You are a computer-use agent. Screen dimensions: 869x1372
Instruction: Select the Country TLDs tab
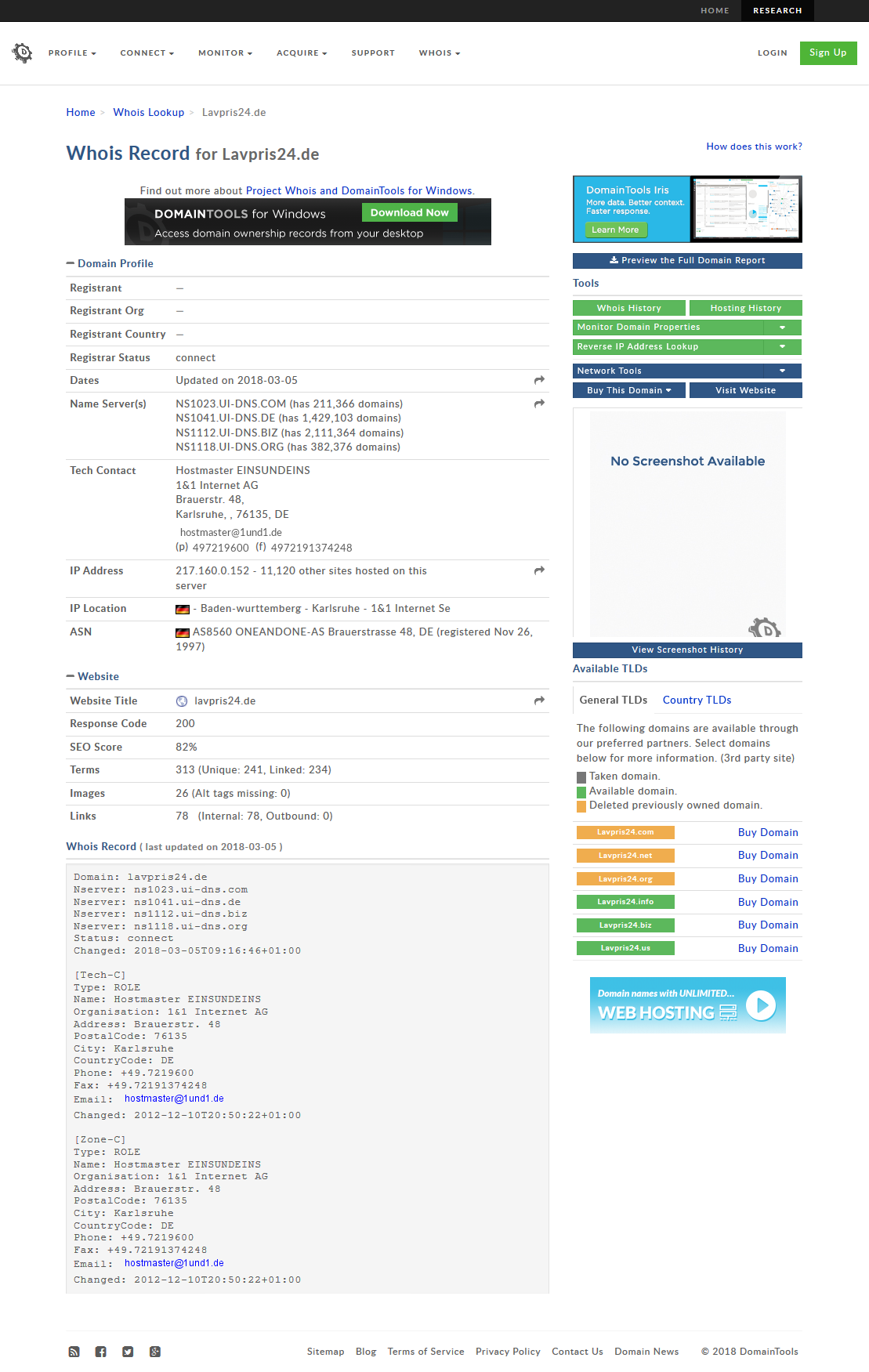(697, 700)
